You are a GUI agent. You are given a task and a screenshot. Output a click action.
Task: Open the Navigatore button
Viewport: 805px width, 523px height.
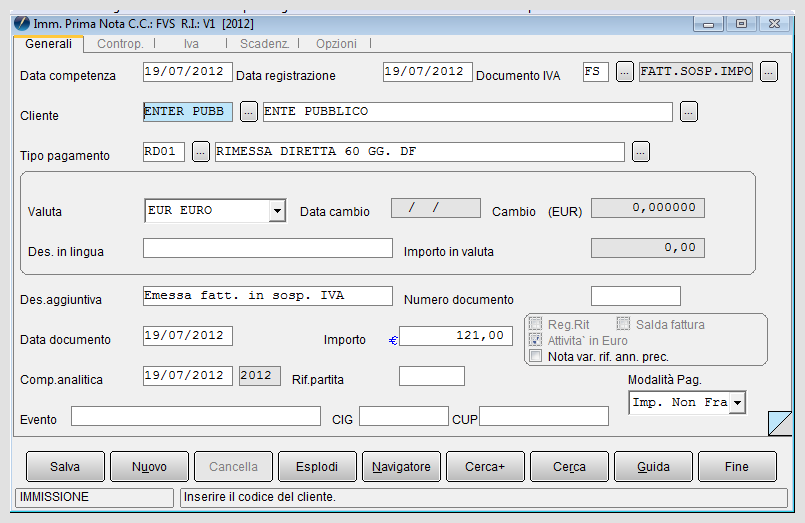tap(401, 467)
